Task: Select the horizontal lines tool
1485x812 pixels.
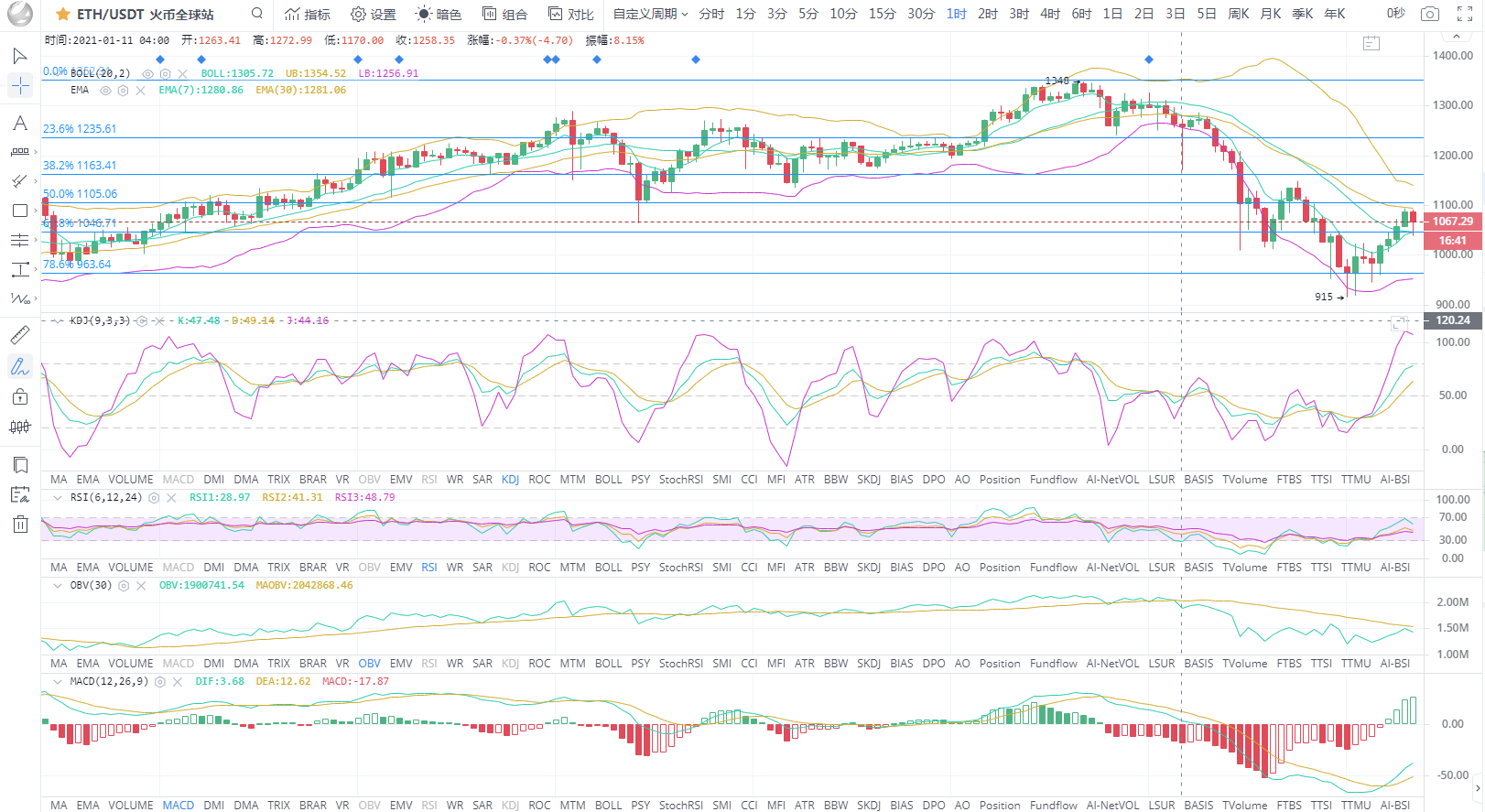Action: tap(20, 240)
